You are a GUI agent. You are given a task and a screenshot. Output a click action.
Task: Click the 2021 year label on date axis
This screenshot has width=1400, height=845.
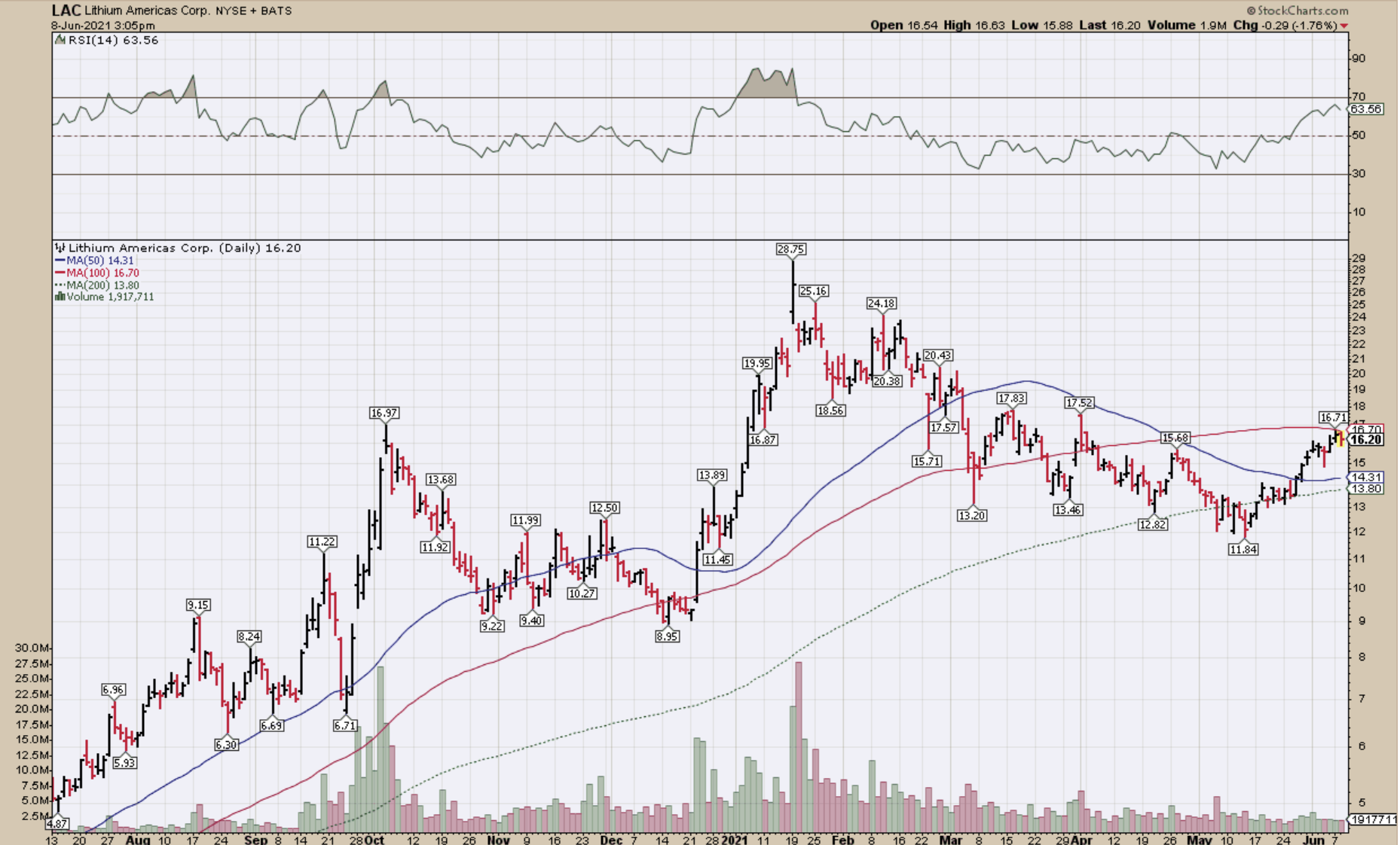click(735, 840)
